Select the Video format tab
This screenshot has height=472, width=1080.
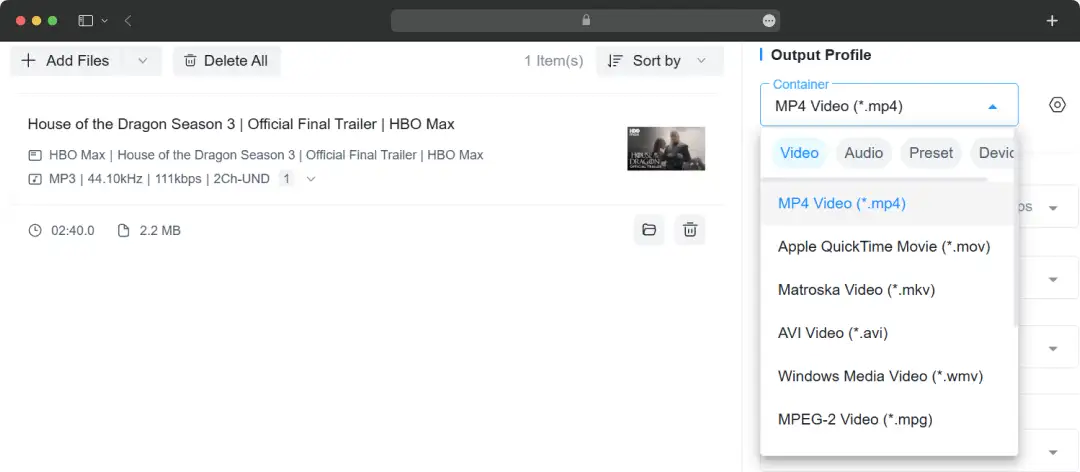tap(799, 153)
